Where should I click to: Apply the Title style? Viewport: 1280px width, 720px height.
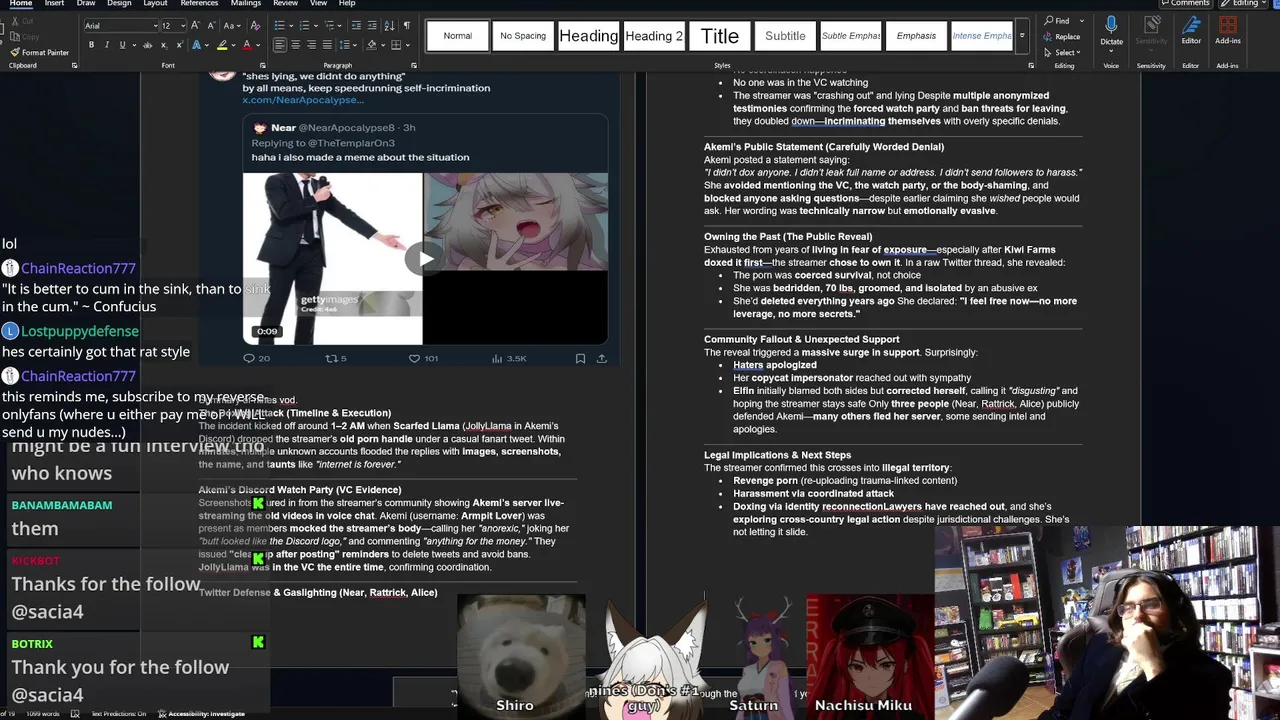point(719,36)
